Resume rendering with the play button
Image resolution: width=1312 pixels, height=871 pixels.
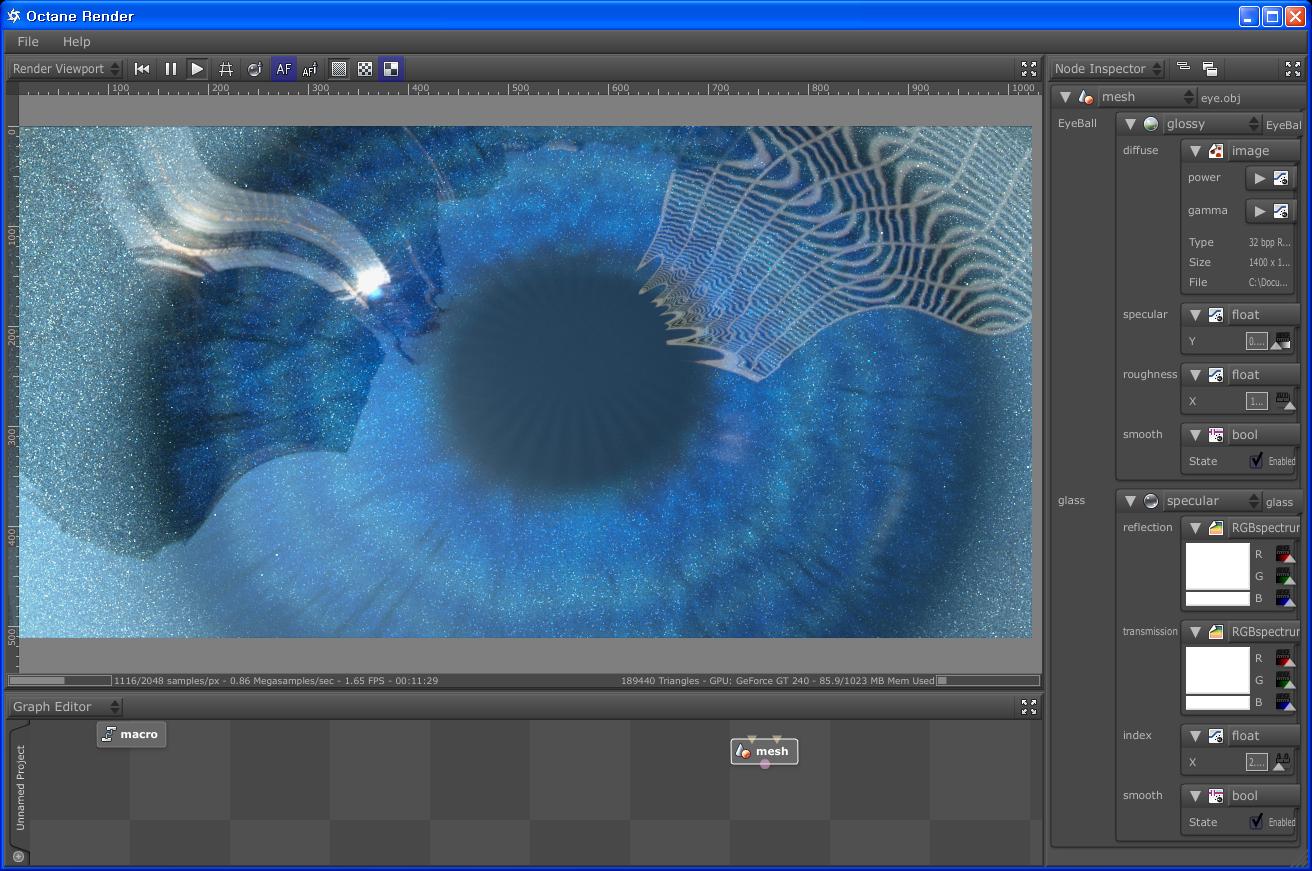click(197, 69)
